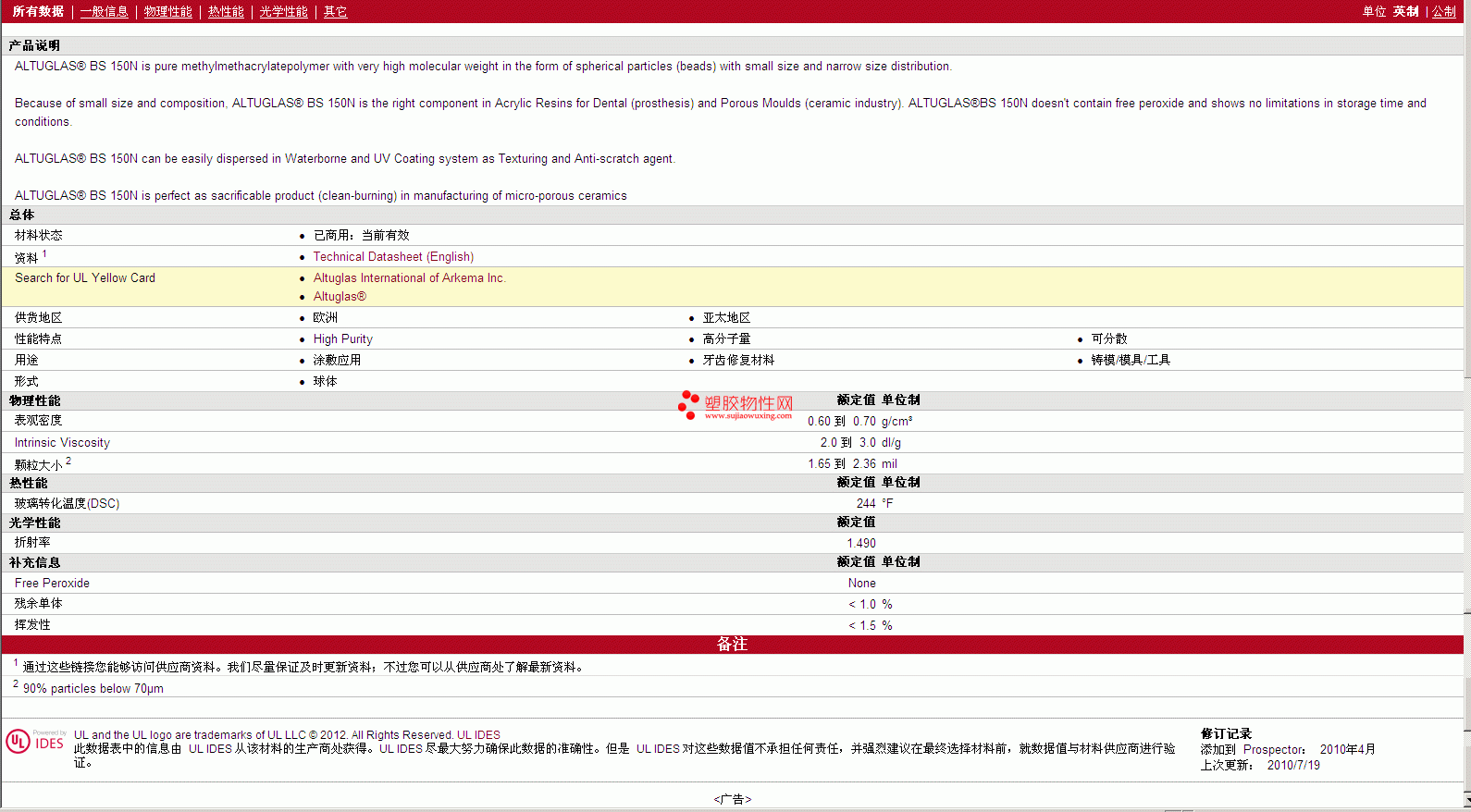Click the < 1.5 % volatility value
This screenshot has width=1471, height=812.
[x=871, y=625]
